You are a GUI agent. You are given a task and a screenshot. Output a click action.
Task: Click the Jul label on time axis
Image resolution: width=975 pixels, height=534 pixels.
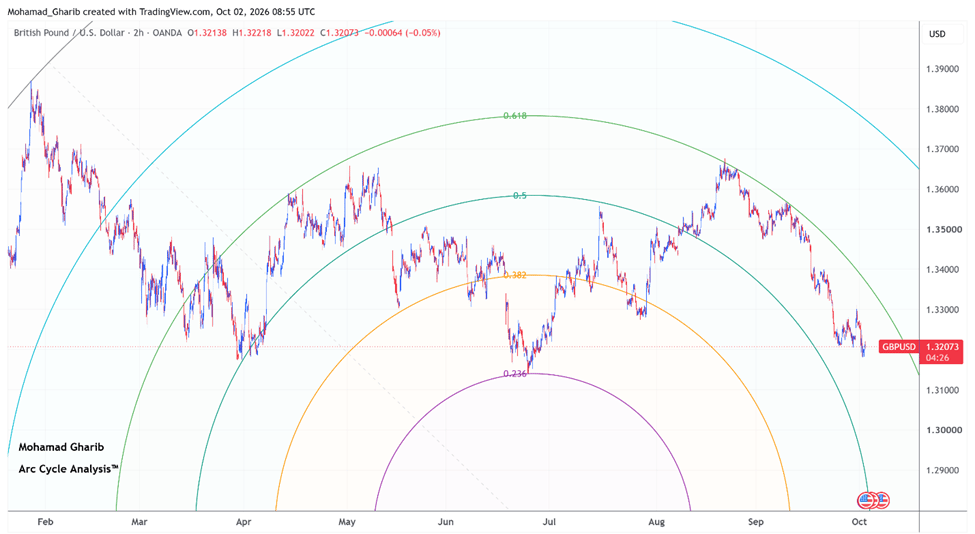[549, 522]
